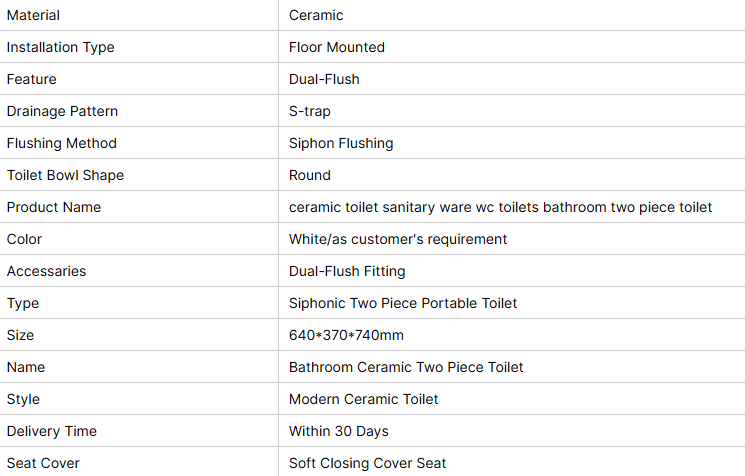Click Bathroom Ceramic Two Piece Toilet
This screenshot has width=745, height=476.
(406, 367)
